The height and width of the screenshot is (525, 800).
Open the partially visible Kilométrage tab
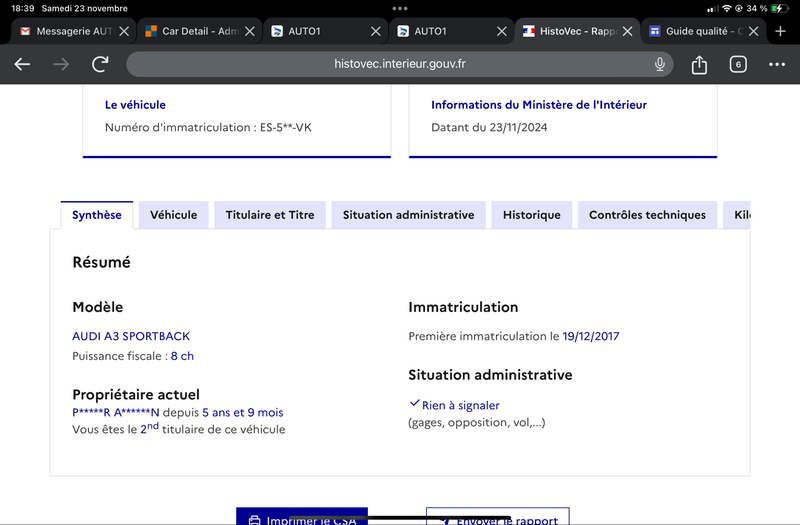(x=737, y=215)
